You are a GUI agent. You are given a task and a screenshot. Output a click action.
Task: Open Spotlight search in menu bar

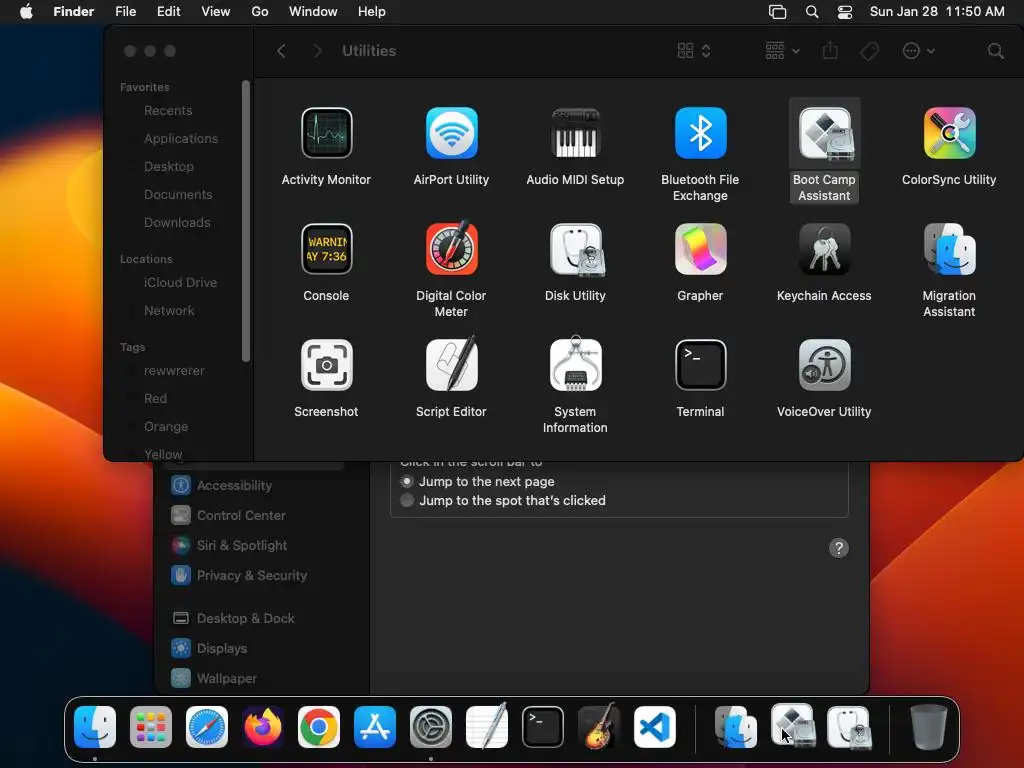812,12
